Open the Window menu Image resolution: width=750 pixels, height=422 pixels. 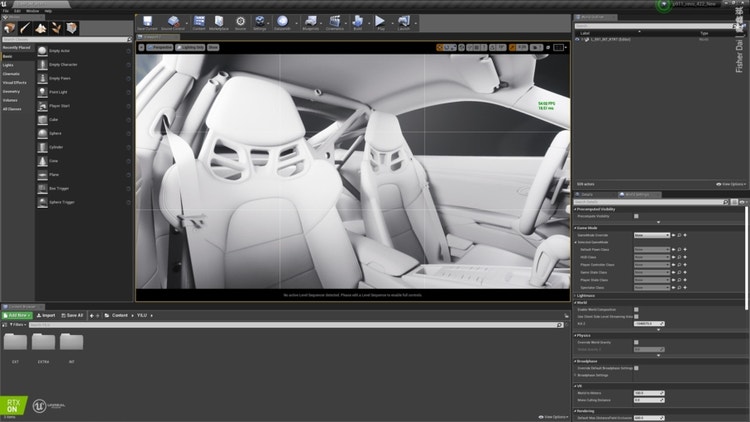[32, 11]
